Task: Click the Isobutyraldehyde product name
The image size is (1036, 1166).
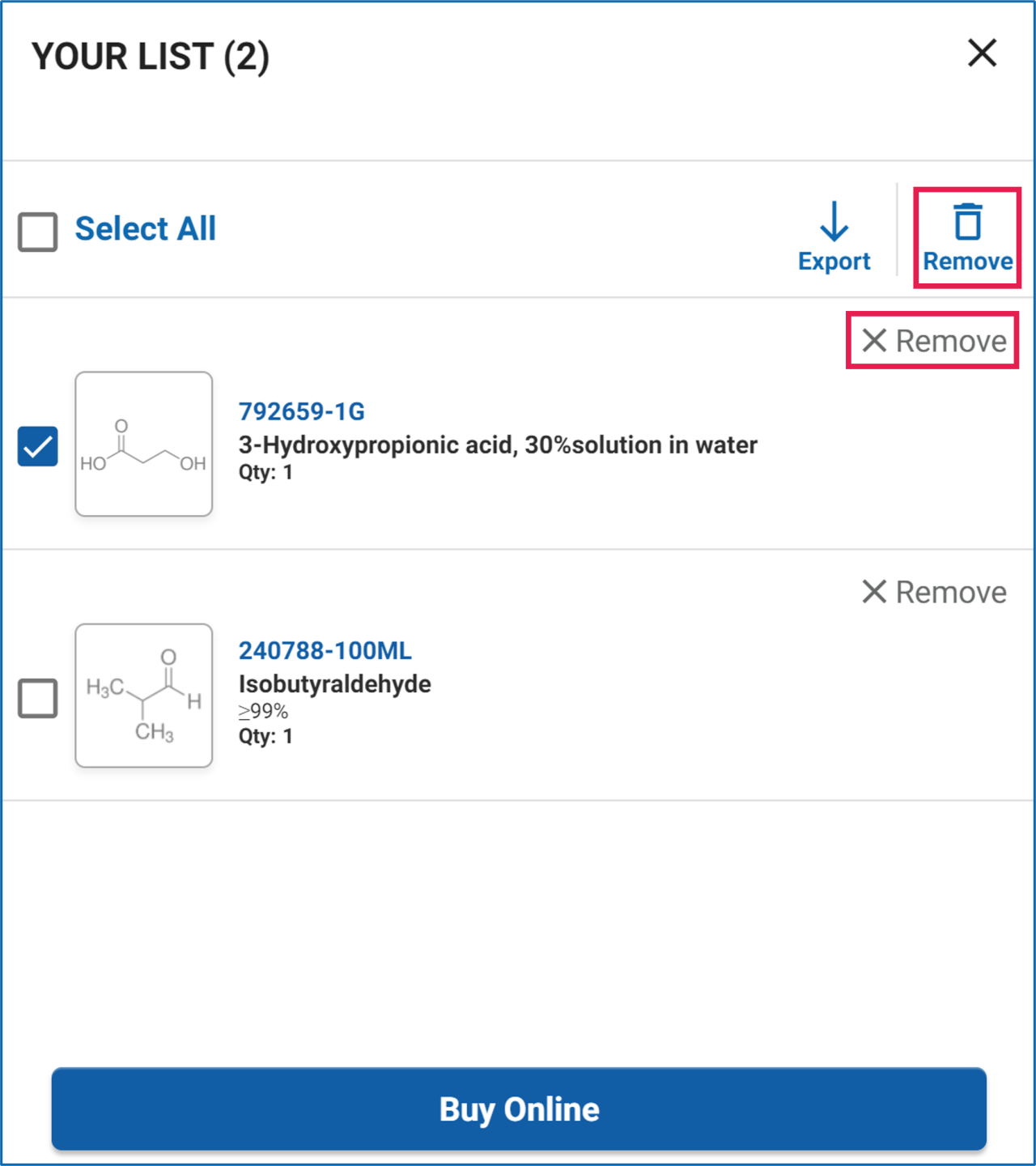Action: point(334,684)
